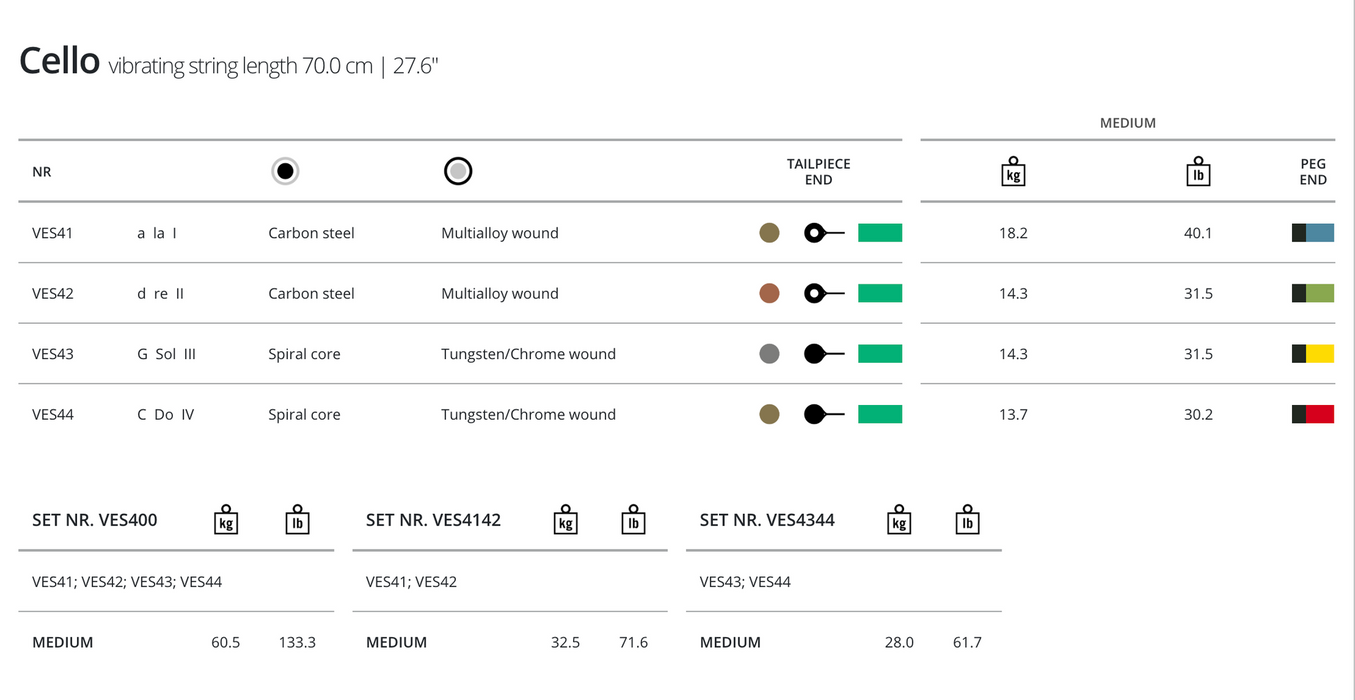
Task: Click the lb weight icon under MEDIUM
Action: click(x=1198, y=171)
